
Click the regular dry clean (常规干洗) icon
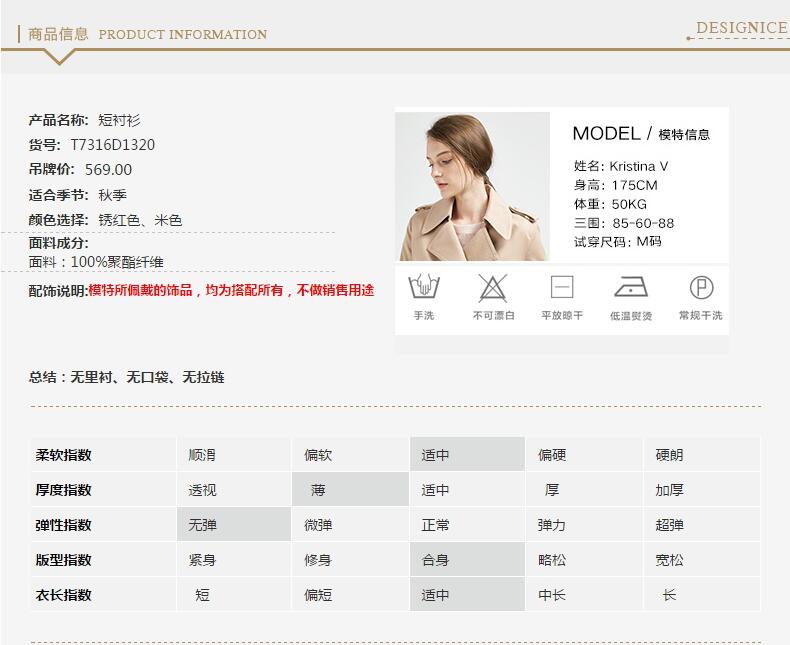[x=701, y=288]
